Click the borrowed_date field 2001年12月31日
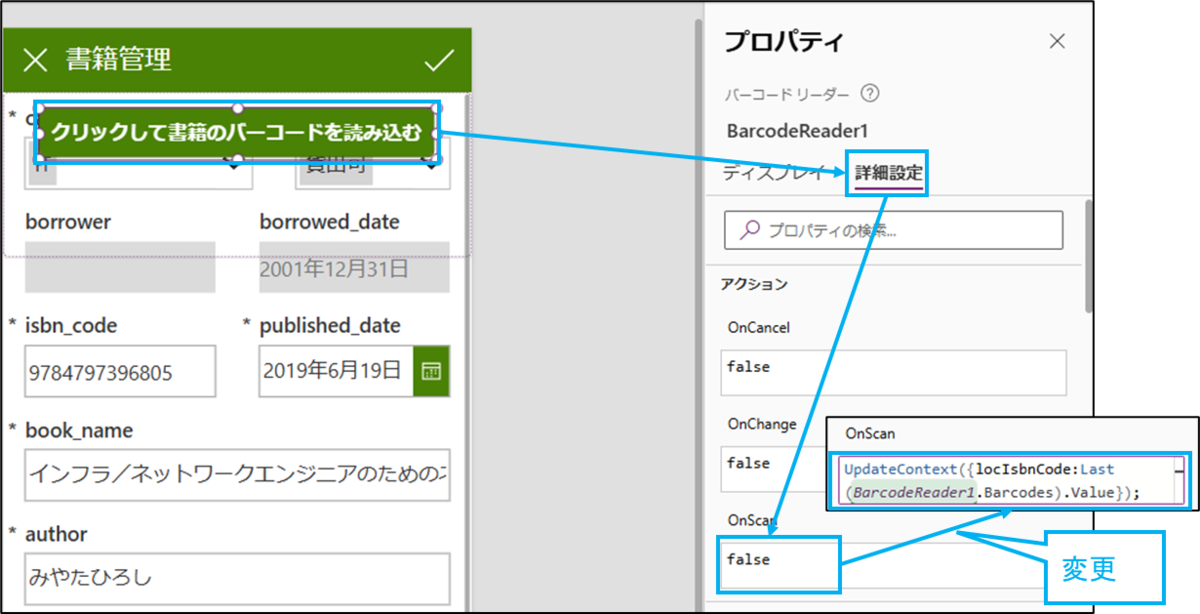Viewport: 1200px width, 614px height. [x=354, y=267]
